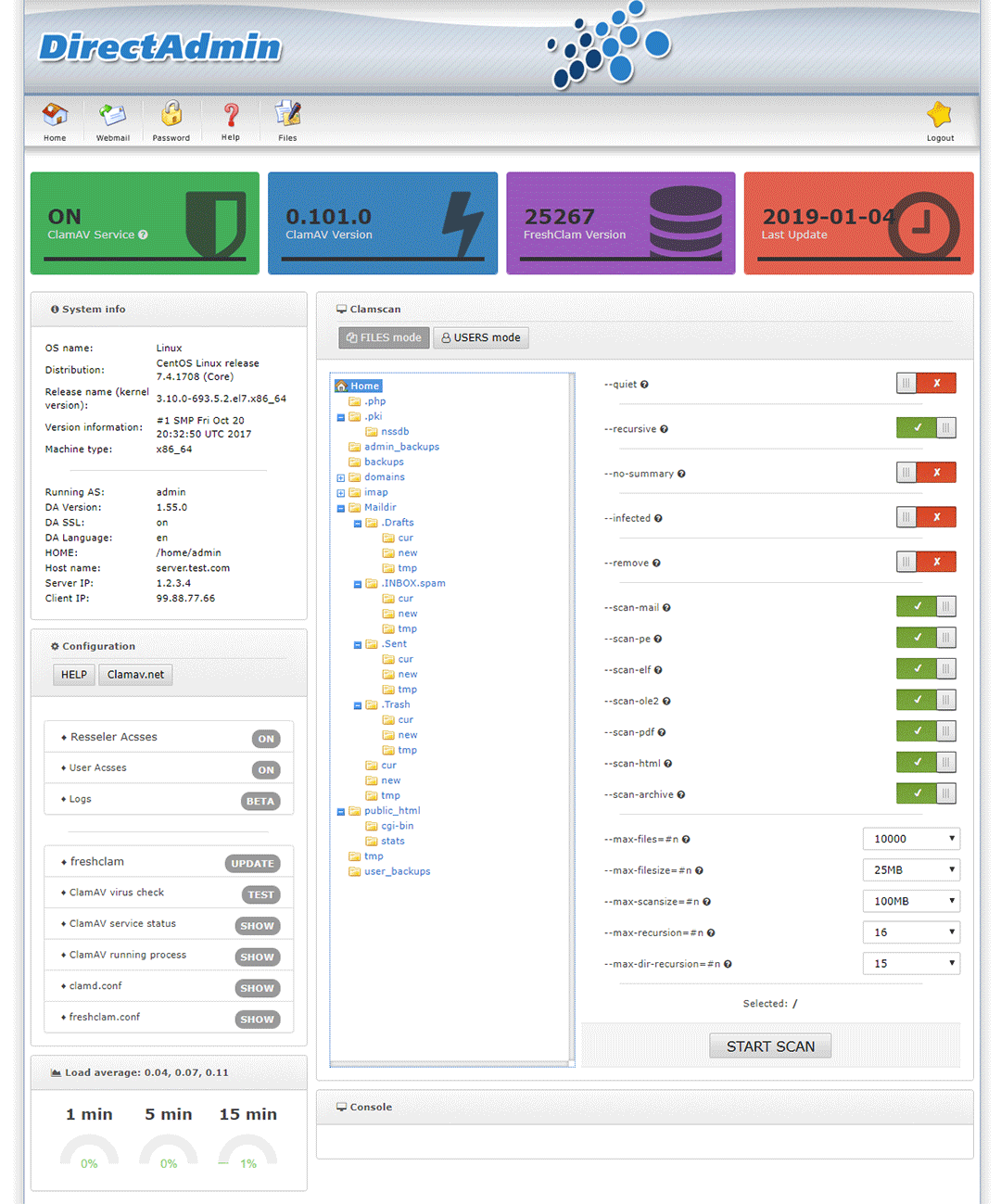The image size is (1001, 1204).
Task: Collapse the Maildir folder tree
Action: pos(340,507)
